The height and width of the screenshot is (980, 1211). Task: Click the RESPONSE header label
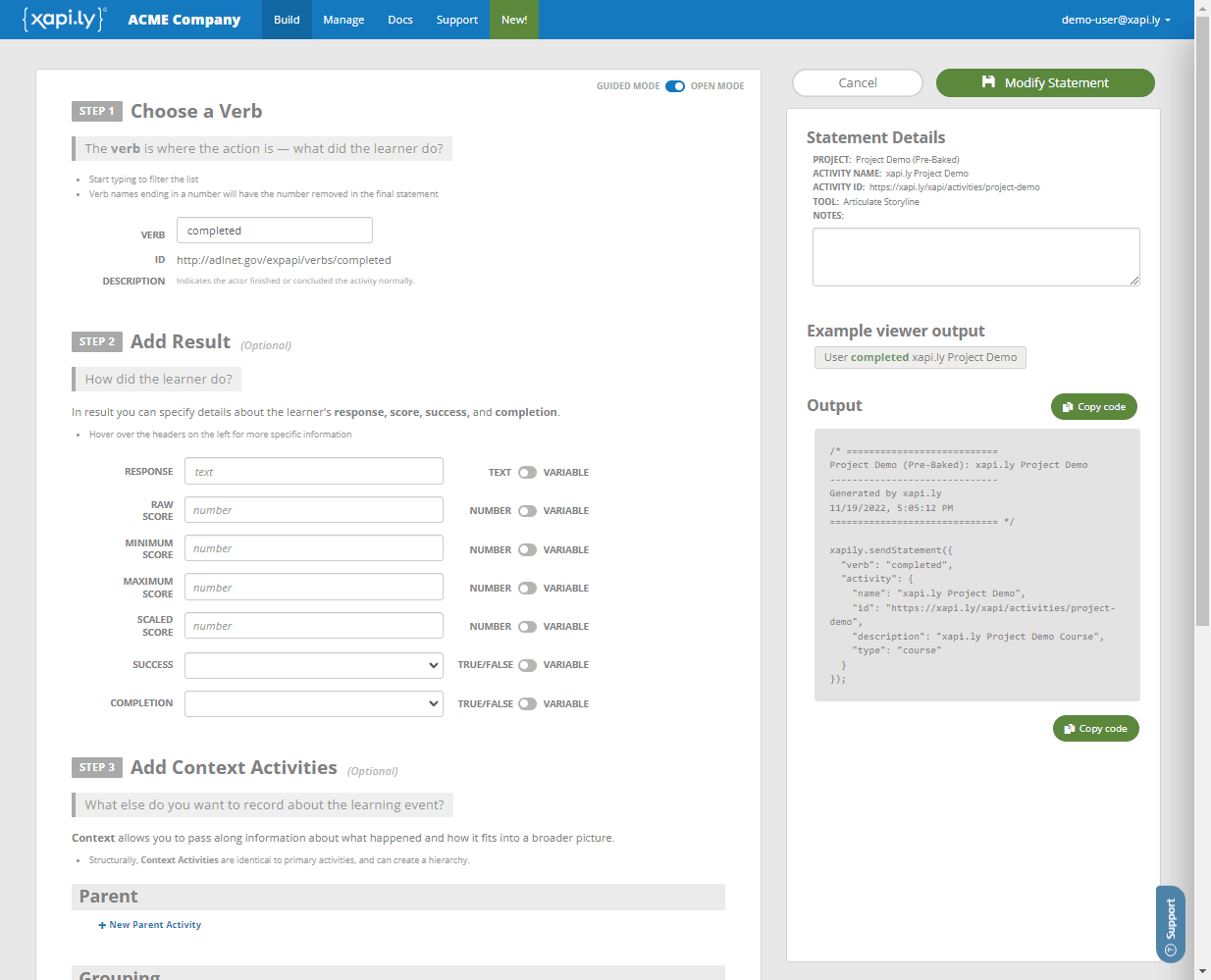click(148, 472)
